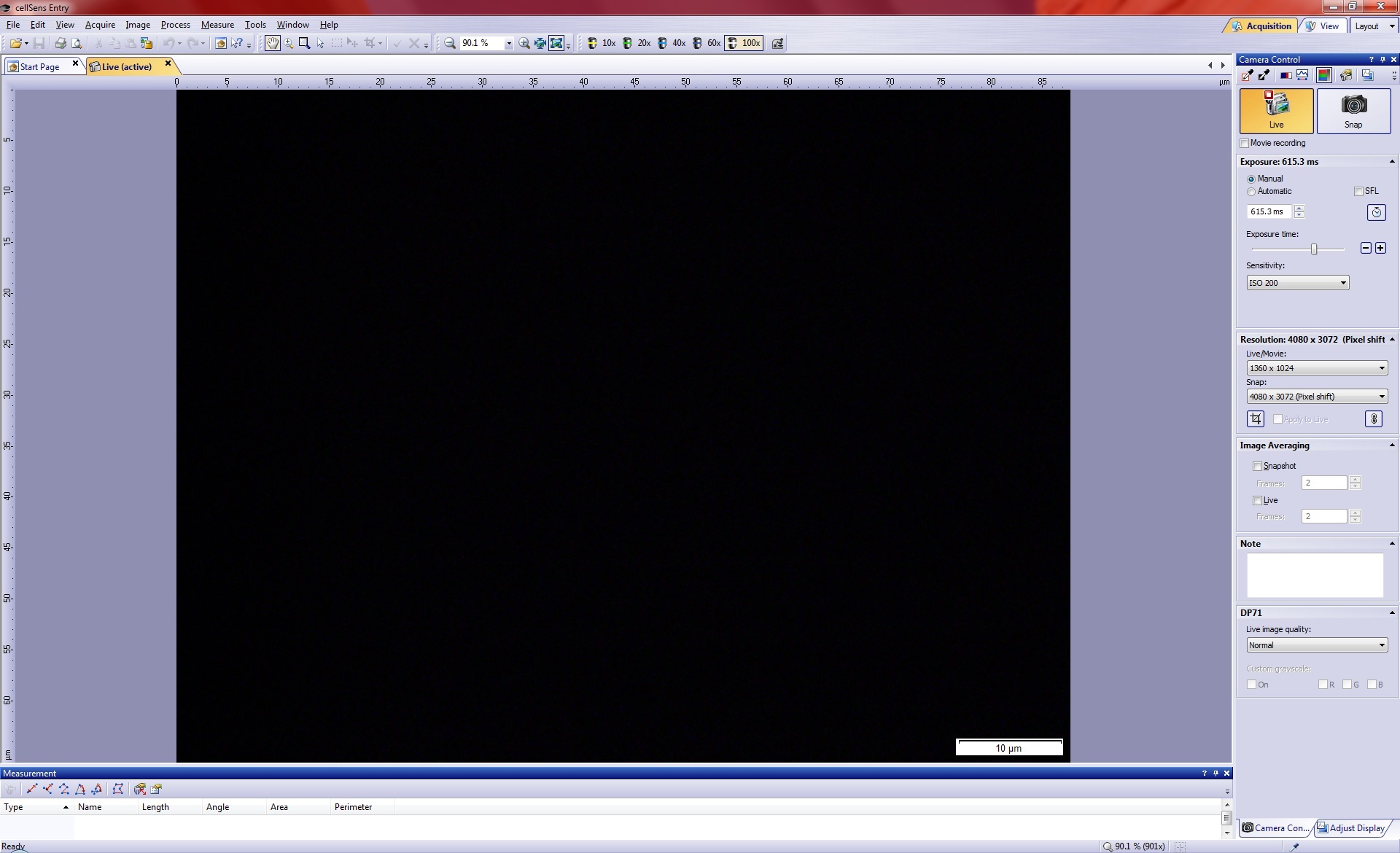Select Manual exposure radio button
The image size is (1400, 853).
click(x=1251, y=179)
